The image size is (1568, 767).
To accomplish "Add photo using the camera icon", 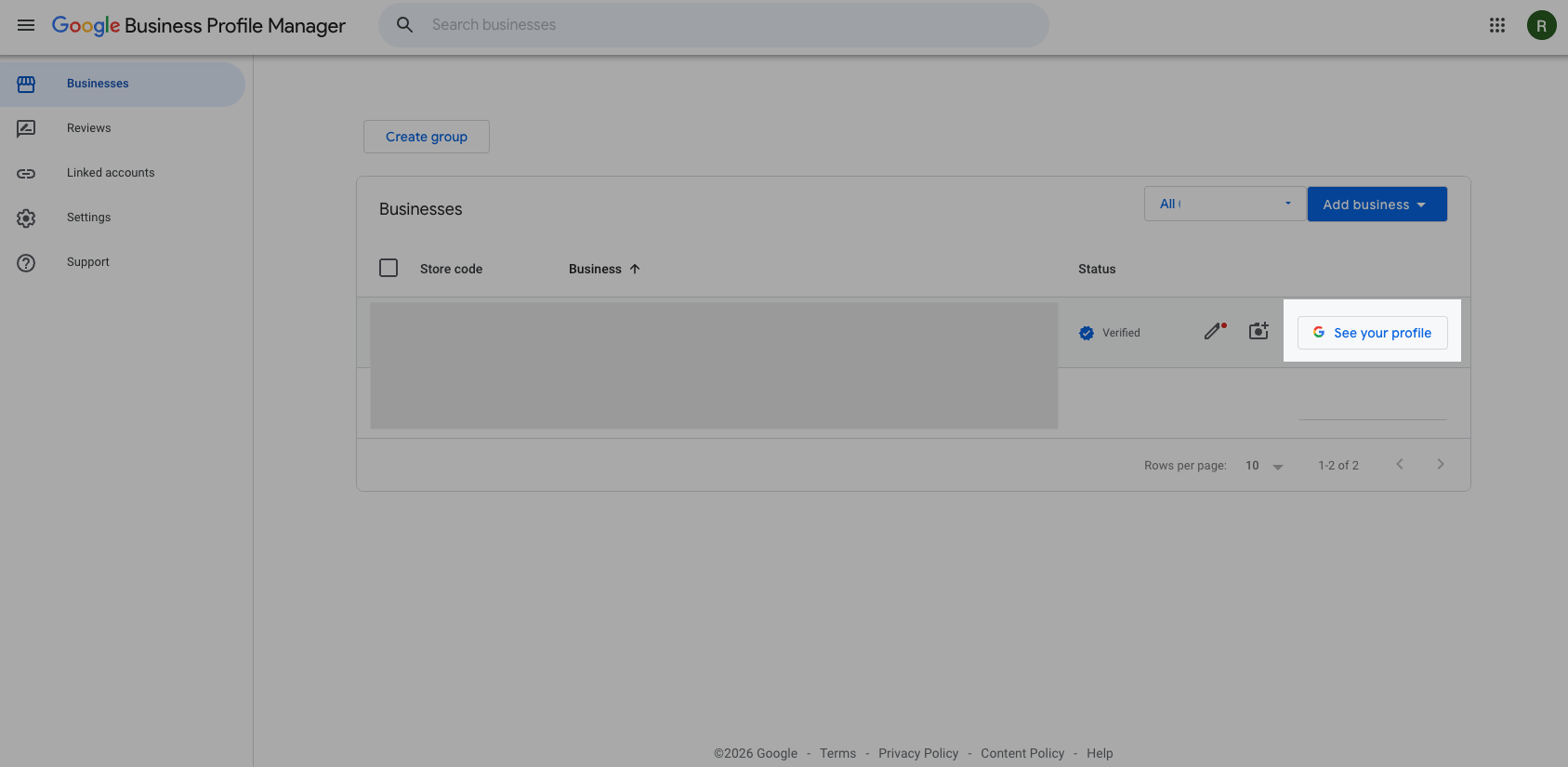I will click(1258, 331).
